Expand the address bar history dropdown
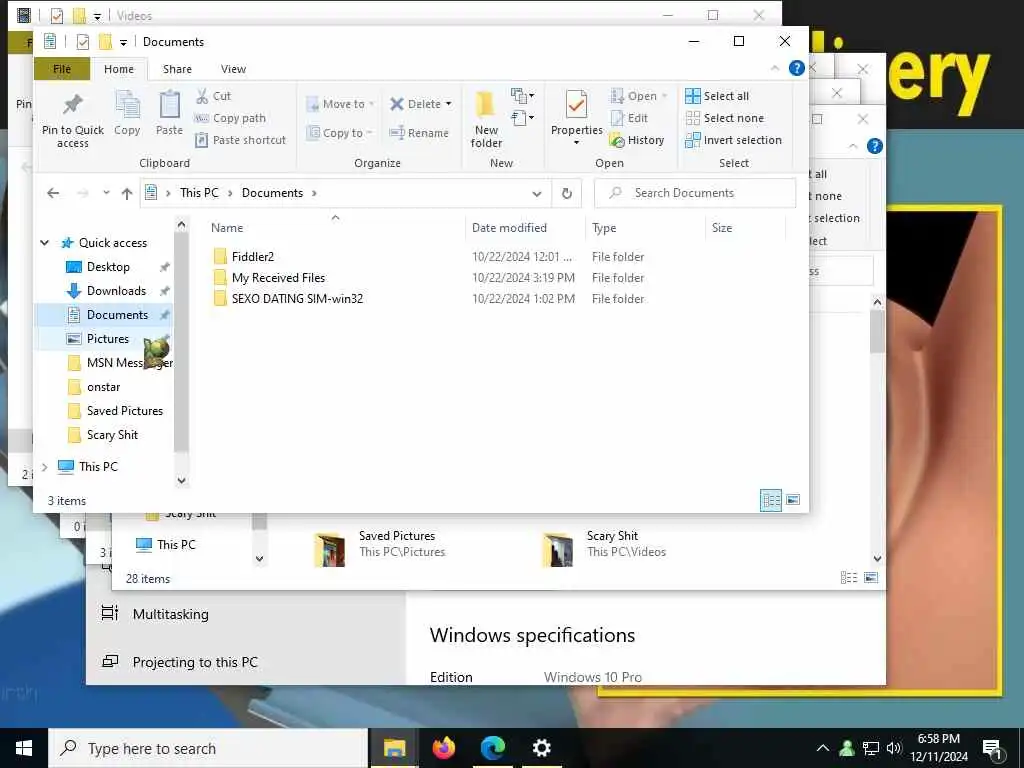Viewport: 1024px width, 768px height. coord(537,193)
